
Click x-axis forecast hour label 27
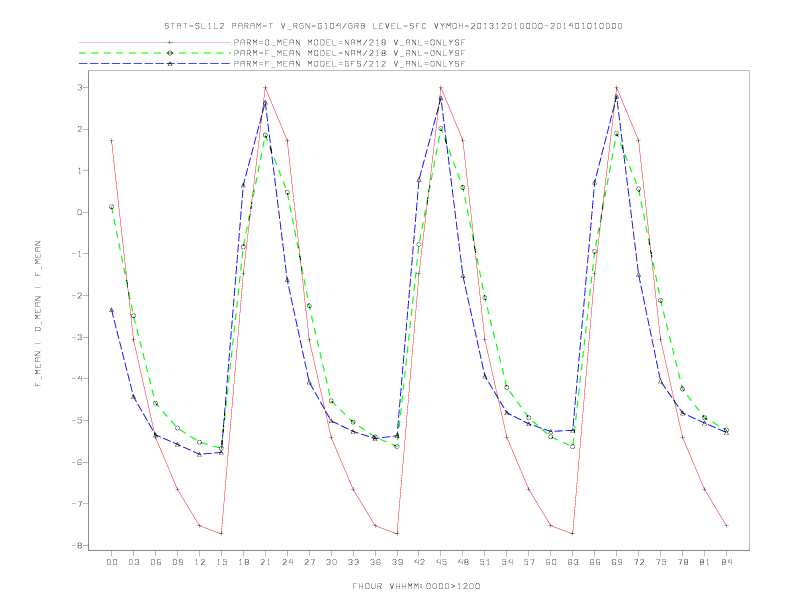(309, 562)
